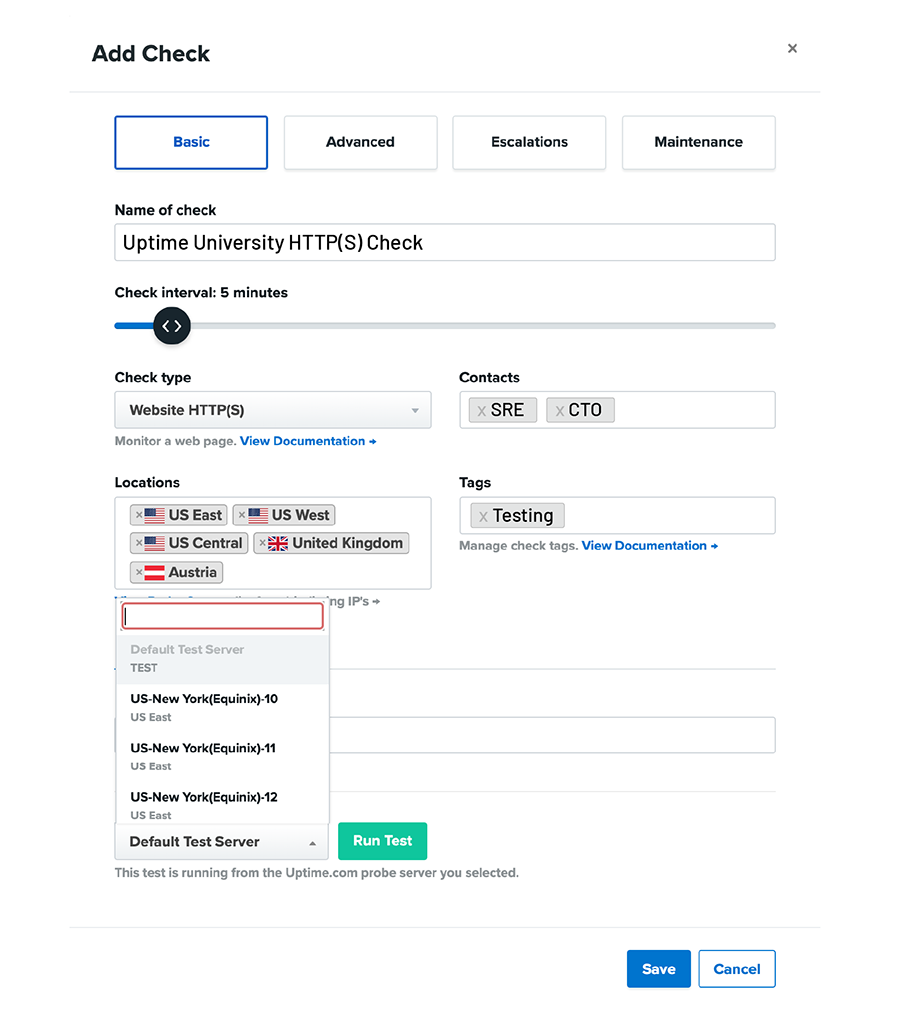Click the Name of check field
The height and width of the screenshot is (1020, 900).
click(445, 243)
